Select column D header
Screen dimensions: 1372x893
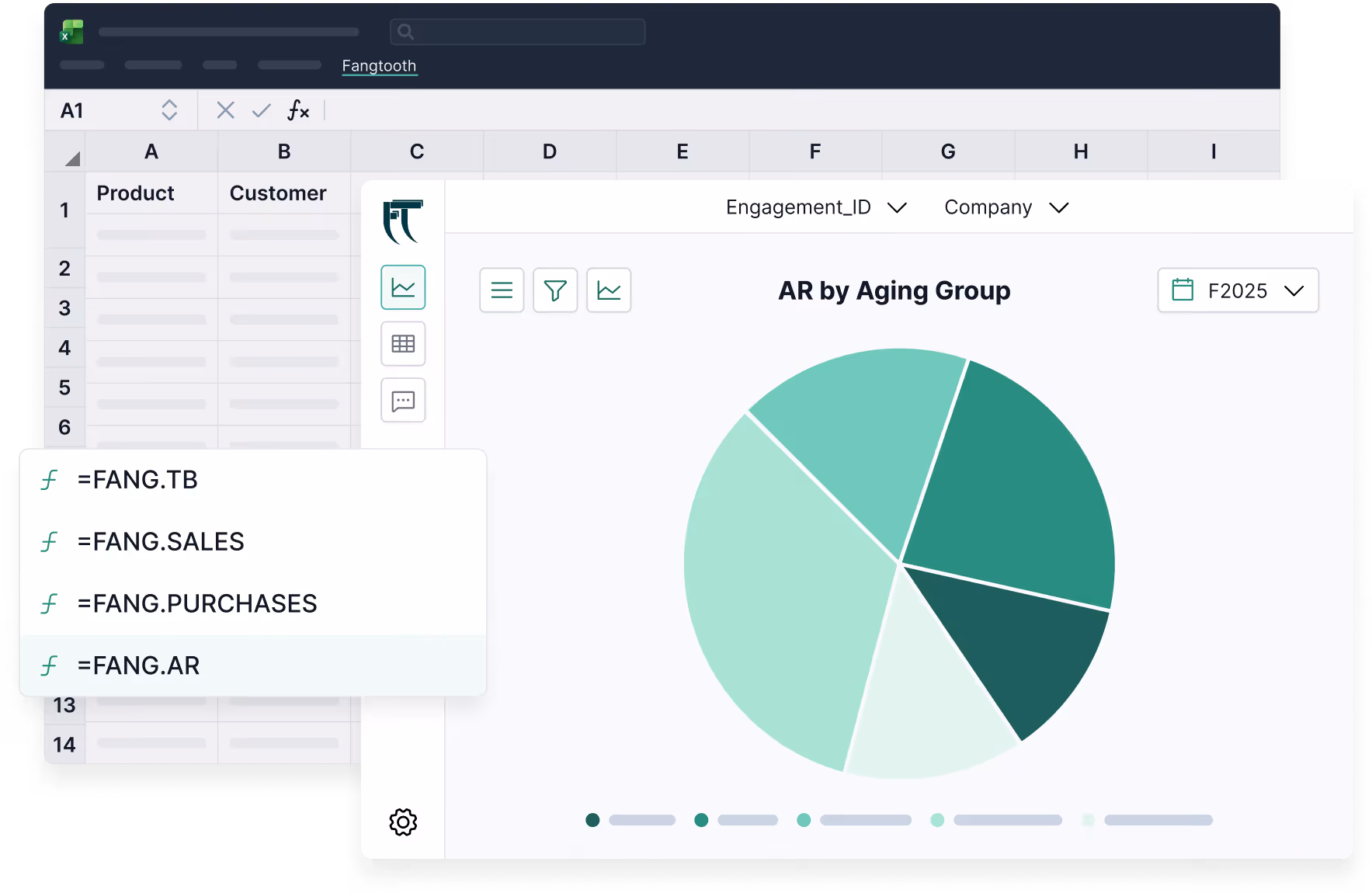[550, 151]
